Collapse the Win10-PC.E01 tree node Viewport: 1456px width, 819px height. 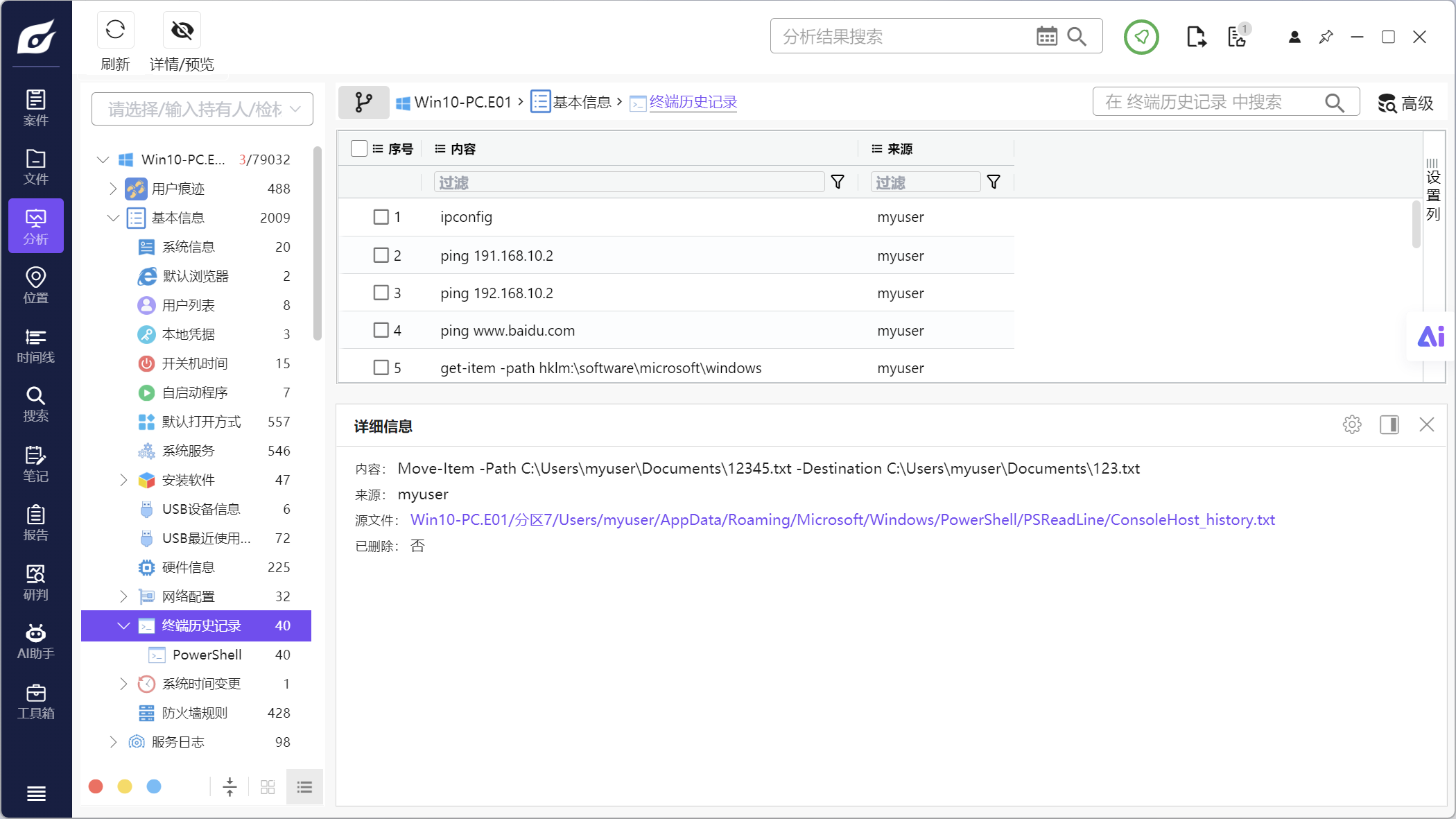103,160
